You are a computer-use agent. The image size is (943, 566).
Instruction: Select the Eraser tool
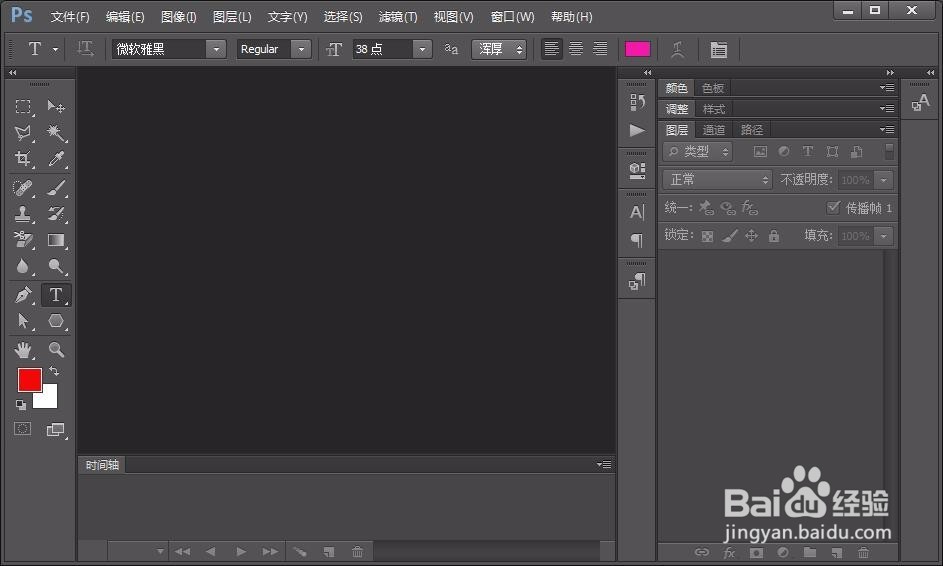(23, 240)
